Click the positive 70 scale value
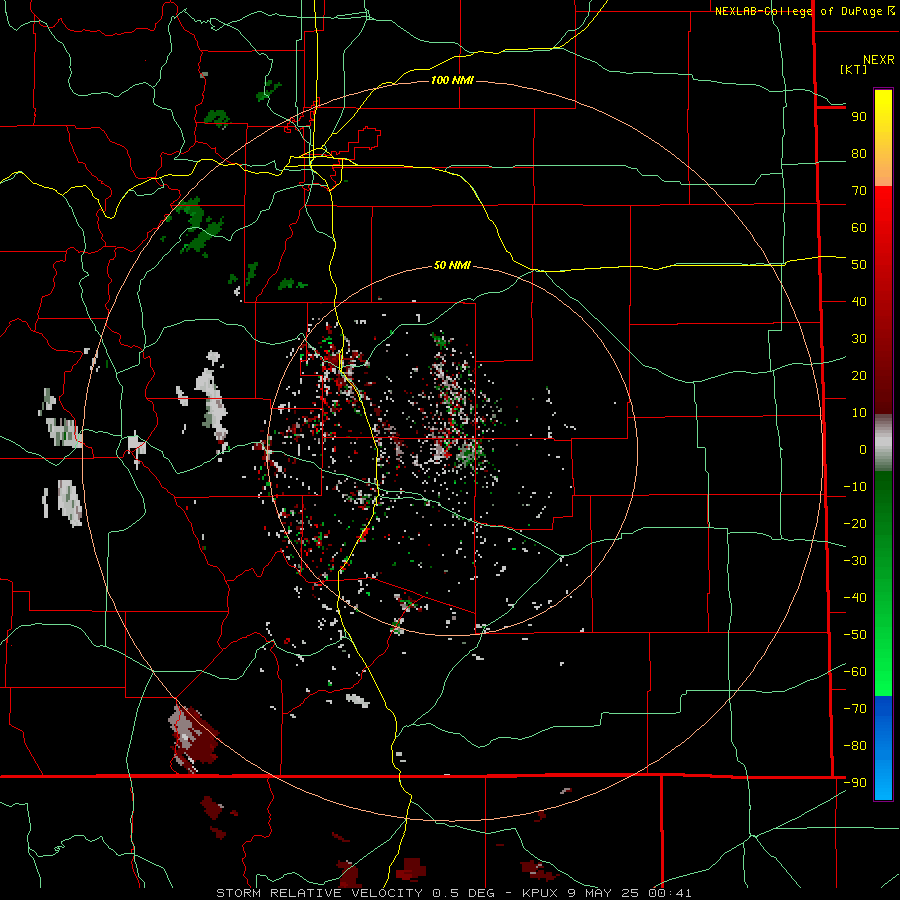This screenshot has height=900, width=900. [859, 191]
